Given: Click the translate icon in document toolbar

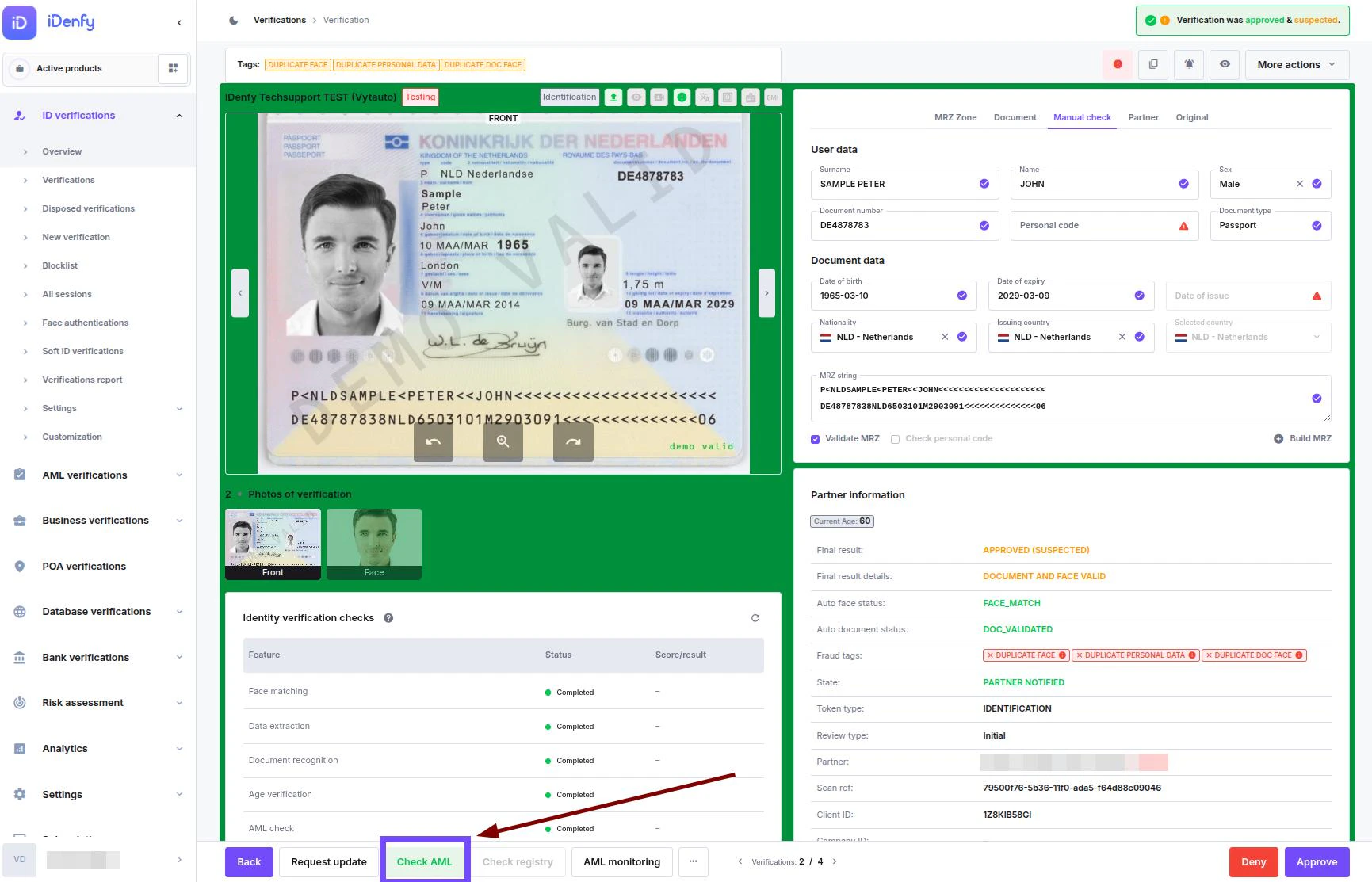Looking at the screenshot, I should tap(705, 97).
